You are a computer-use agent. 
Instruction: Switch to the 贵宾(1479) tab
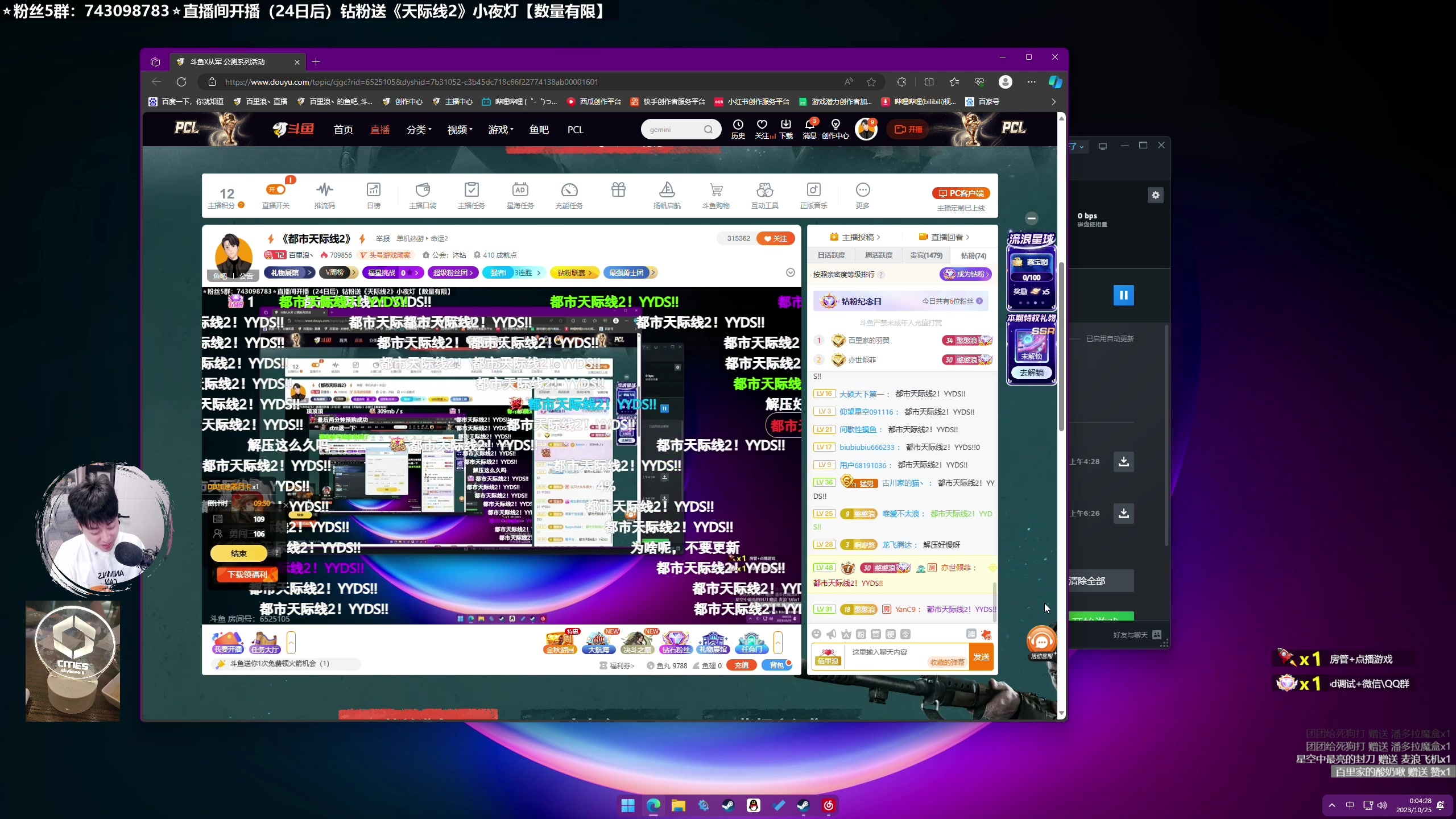pyautogui.click(x=926, y=255)
